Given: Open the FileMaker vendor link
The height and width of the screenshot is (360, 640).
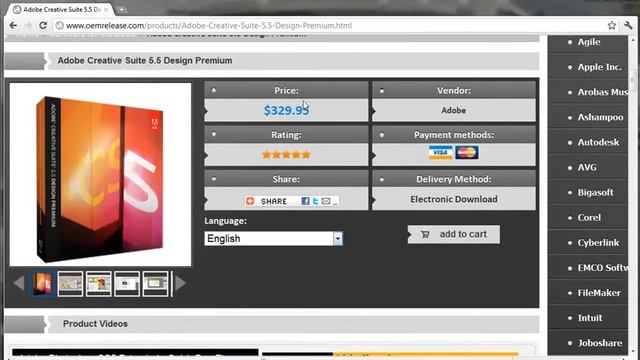Looking at the screenshot, I should click(x=599, y=293).
